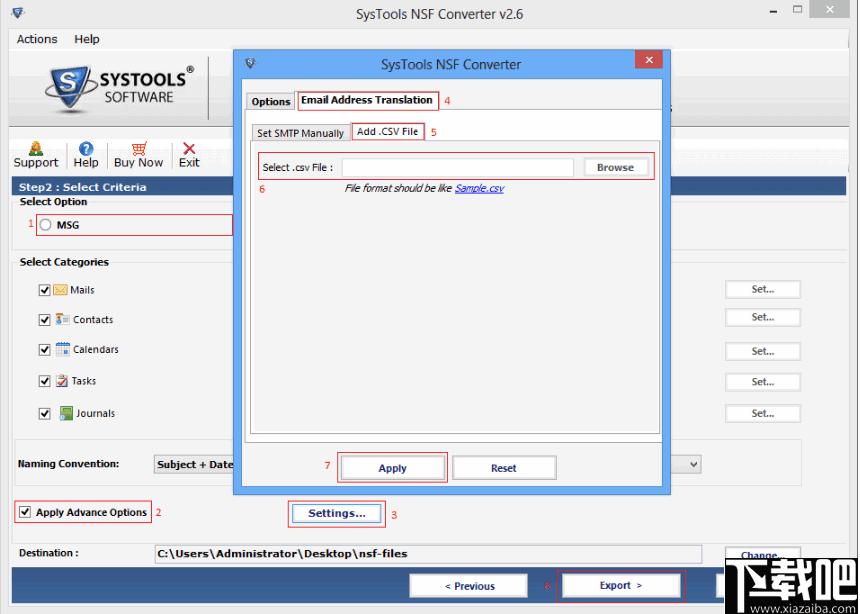Switch to the Options tab
Viewport: 860px width, 614px height.
coord(270,102)
